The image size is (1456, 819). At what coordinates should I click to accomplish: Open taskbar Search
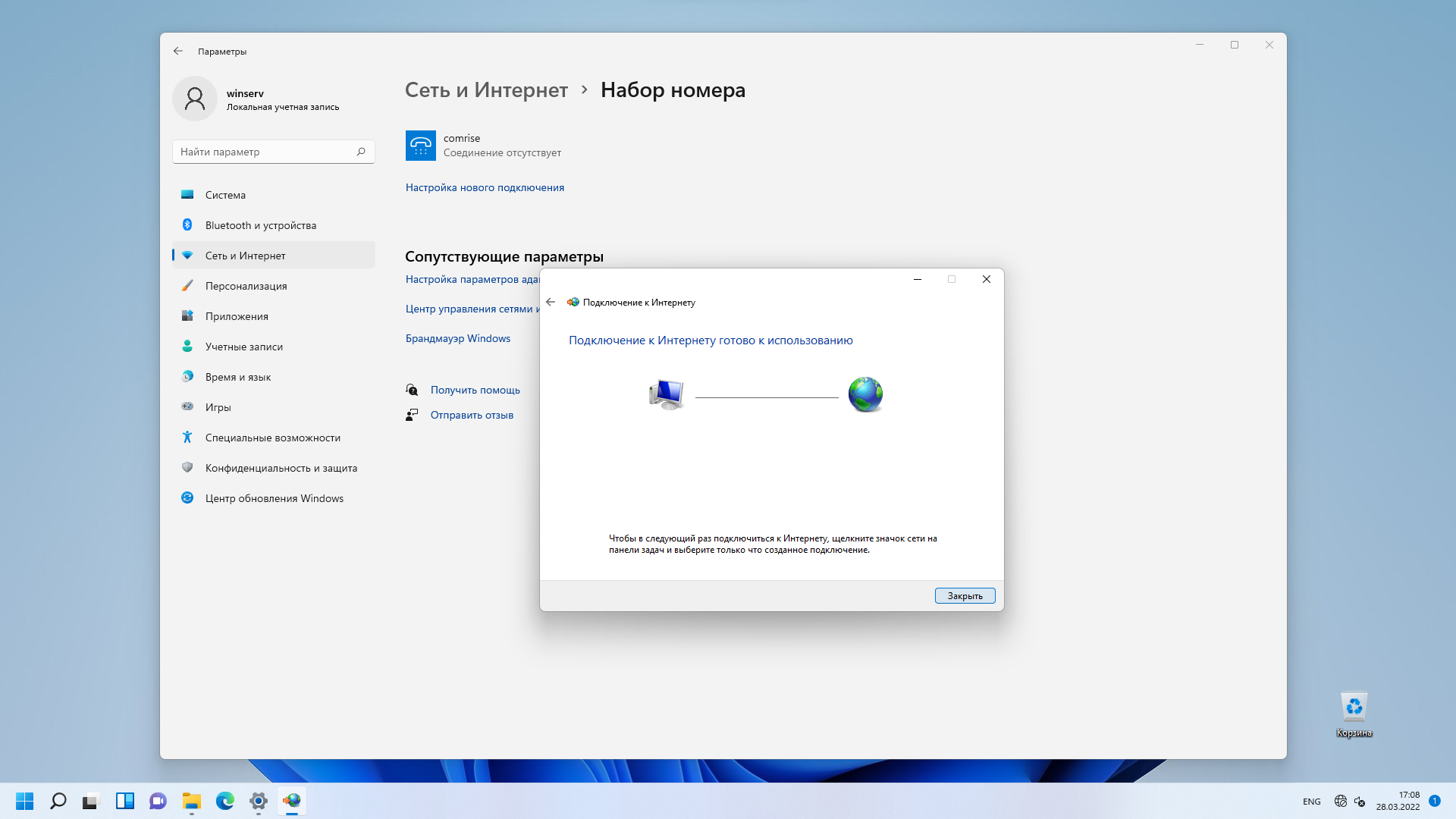click(x=58, y=801)
